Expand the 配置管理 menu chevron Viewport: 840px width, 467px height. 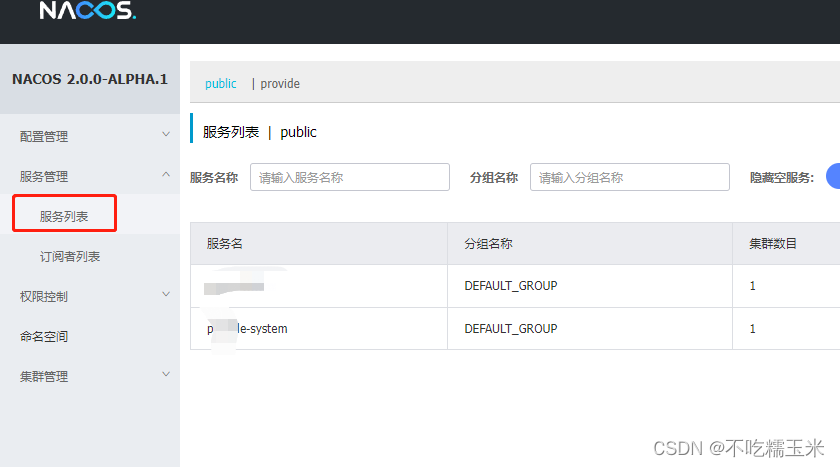click(x=166, y=134)
